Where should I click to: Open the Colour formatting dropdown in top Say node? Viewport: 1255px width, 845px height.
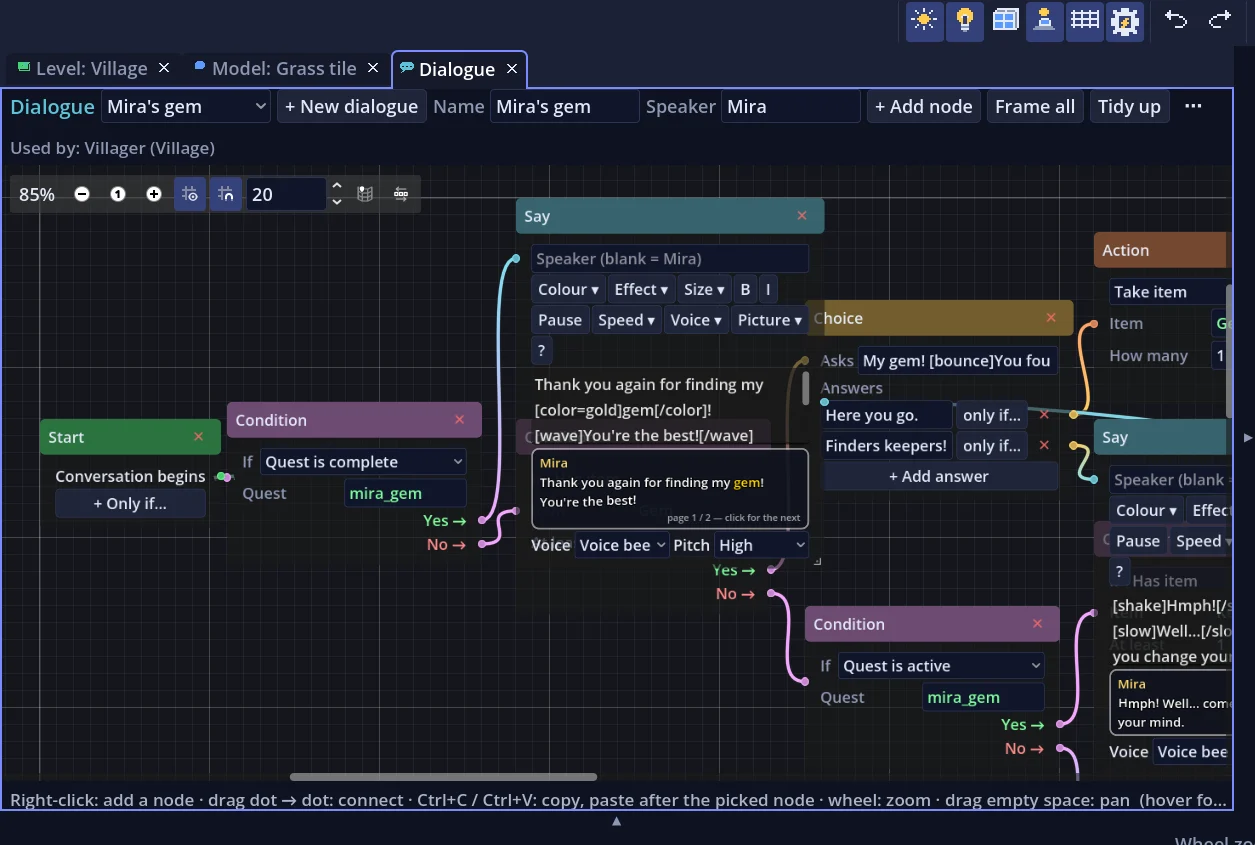tap(568, 290)
